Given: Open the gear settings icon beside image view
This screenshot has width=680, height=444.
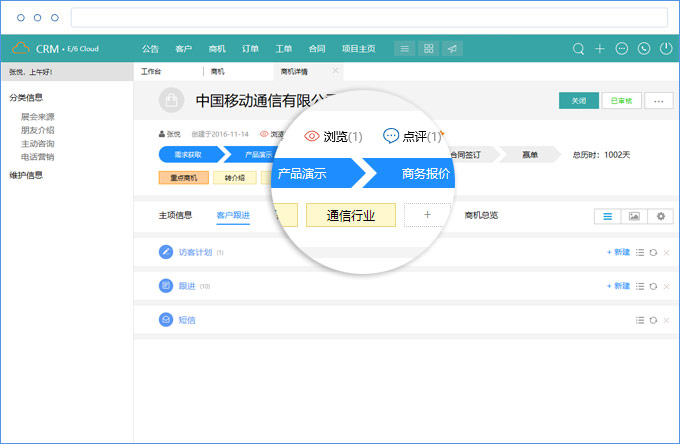Looking at the screenshot, I should coord(659,216).
